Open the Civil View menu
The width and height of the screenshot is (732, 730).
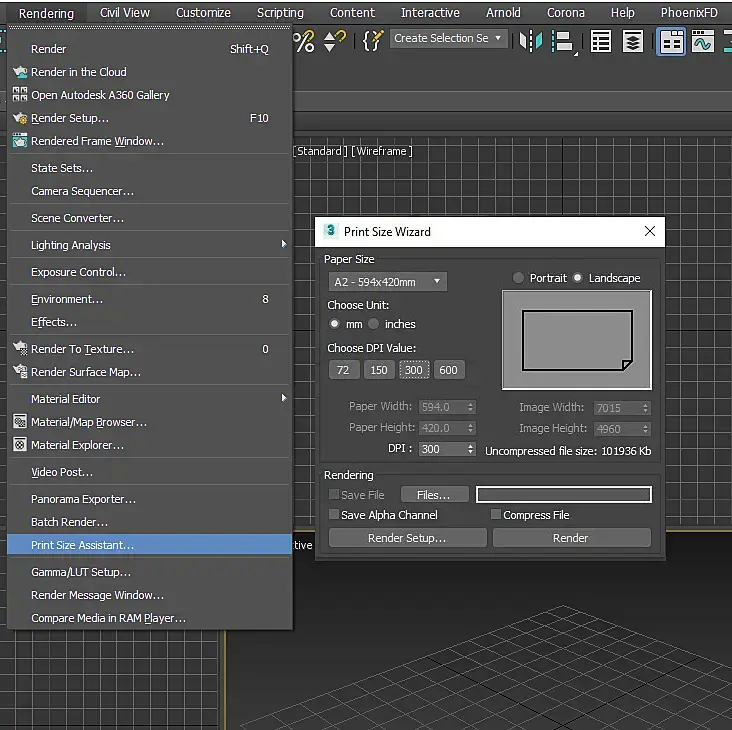[124, 13]
